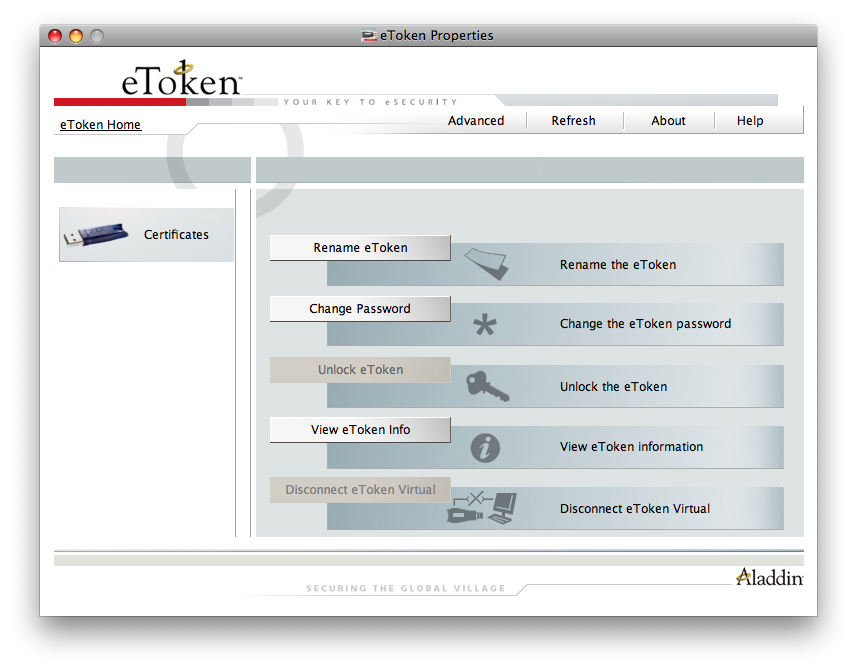This screenshot has height=671, width=857.
Task: Click the 'View eToken information' description text
Action: [x=631, y=447]
